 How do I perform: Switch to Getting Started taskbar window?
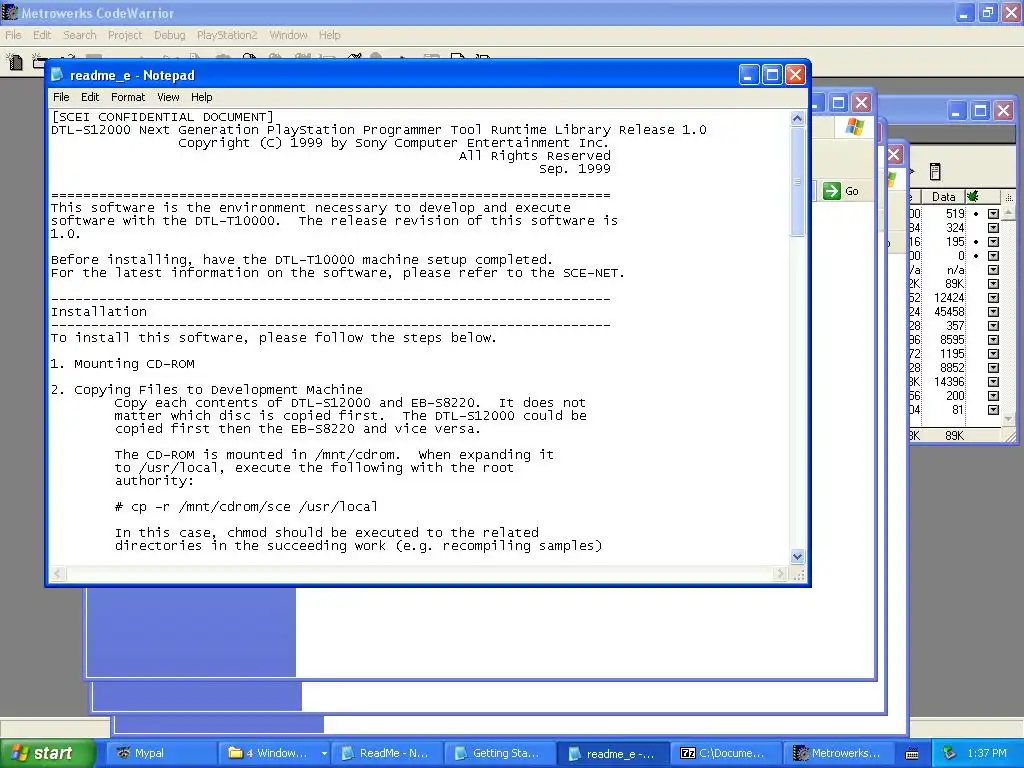pos(501,753)
